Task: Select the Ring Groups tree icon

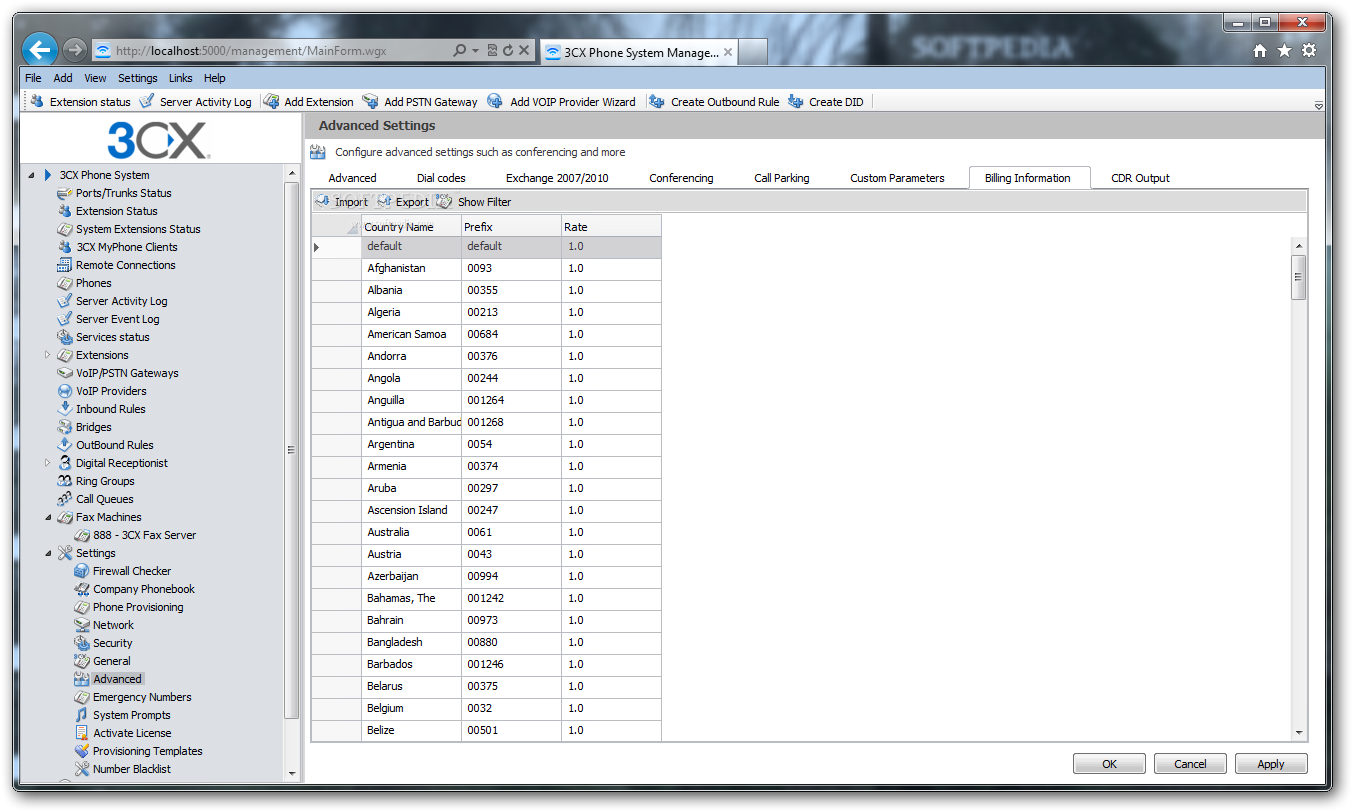Action: tap(65, 481)
